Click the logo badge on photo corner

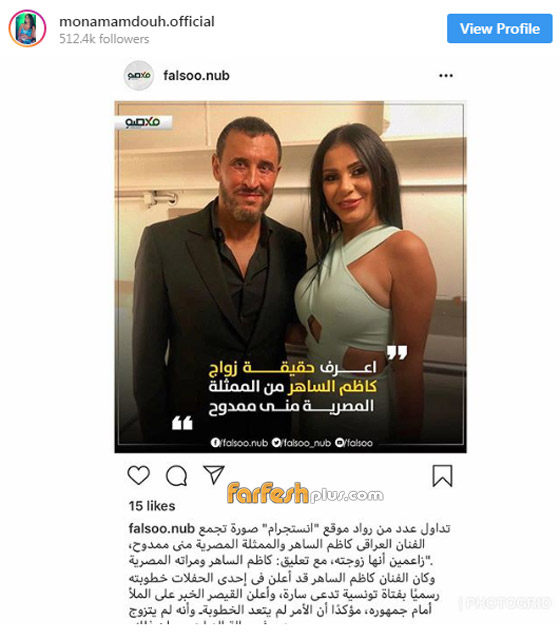coord(143,122)
